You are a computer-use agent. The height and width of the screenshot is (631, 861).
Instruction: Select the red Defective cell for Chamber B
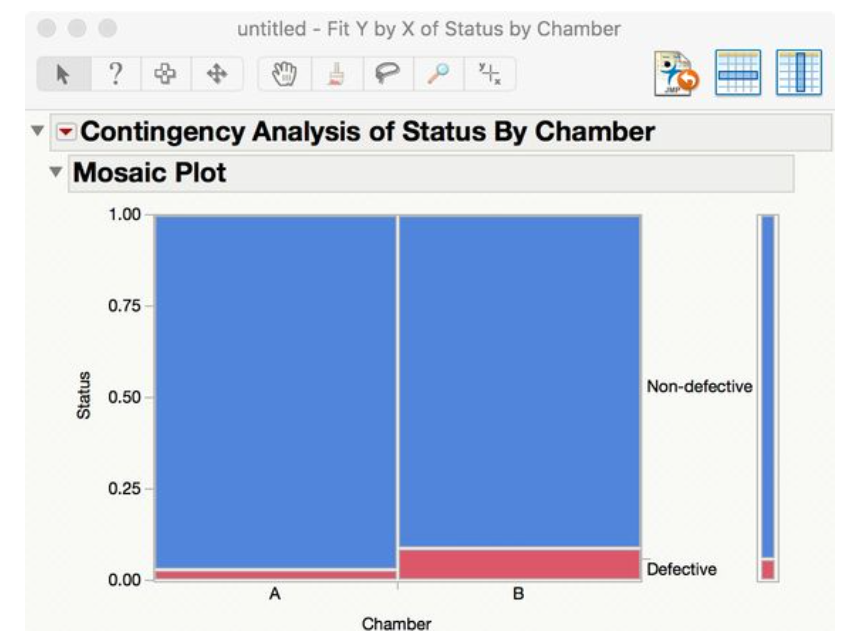pos(519,563)
